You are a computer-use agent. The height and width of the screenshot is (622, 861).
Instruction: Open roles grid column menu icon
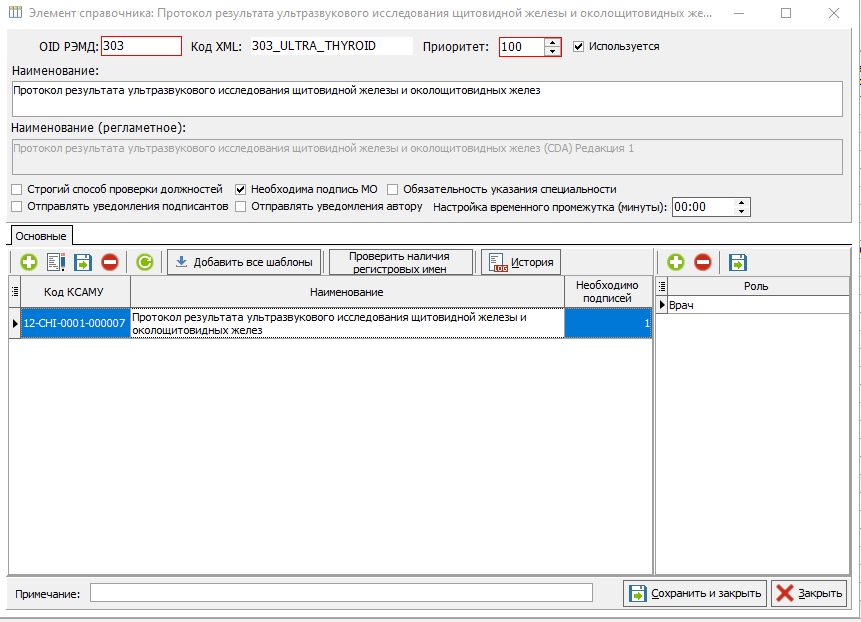(662, 286)
